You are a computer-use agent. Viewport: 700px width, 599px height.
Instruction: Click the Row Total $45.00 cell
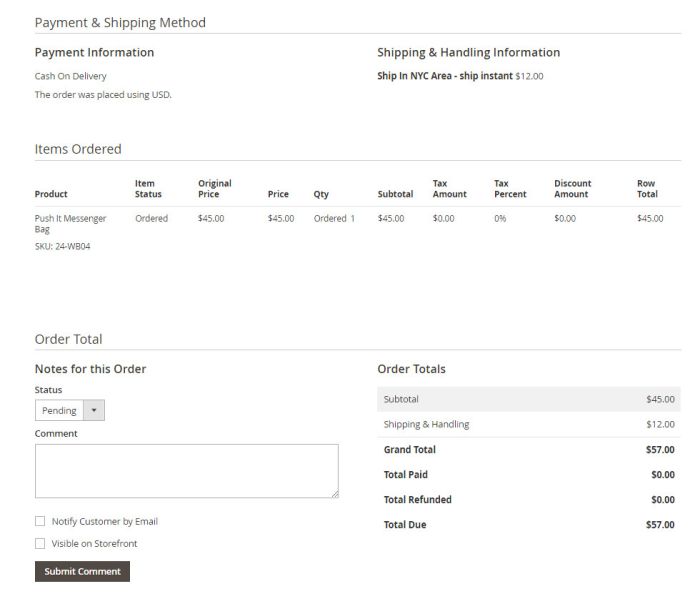tap(650, 218)
